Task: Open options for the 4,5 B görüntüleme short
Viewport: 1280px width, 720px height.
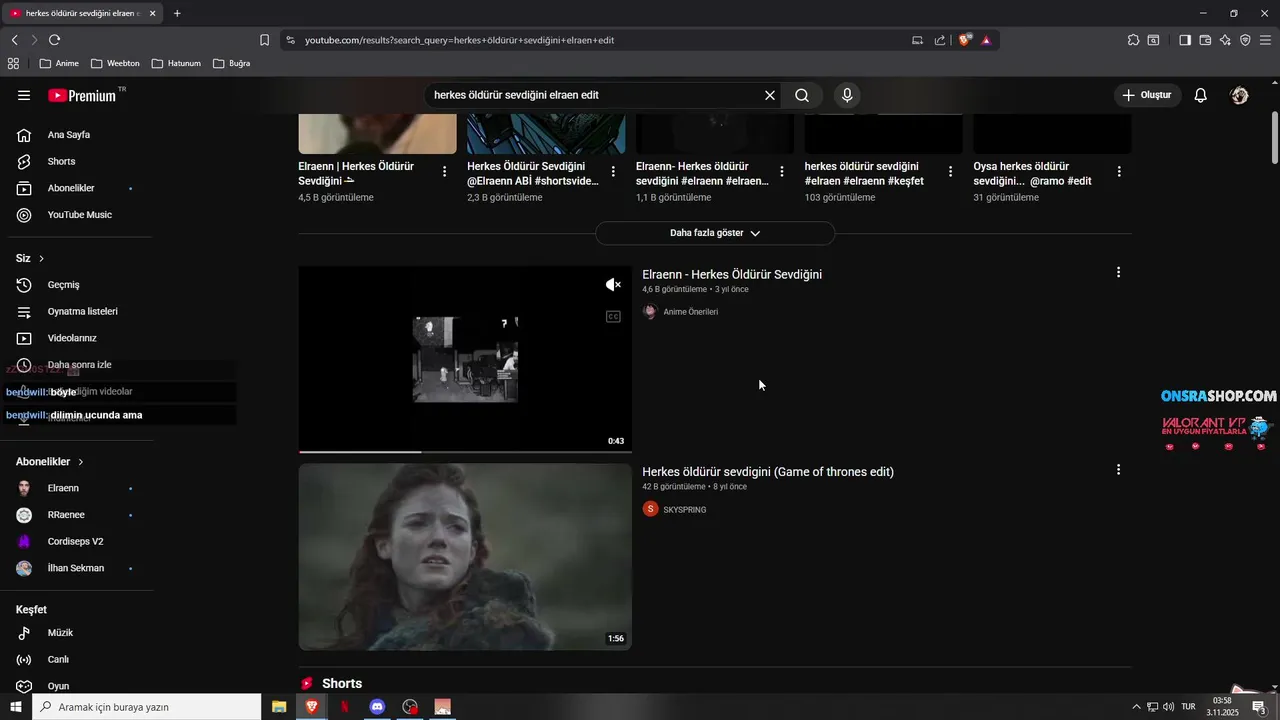Action: click(444, 171)
